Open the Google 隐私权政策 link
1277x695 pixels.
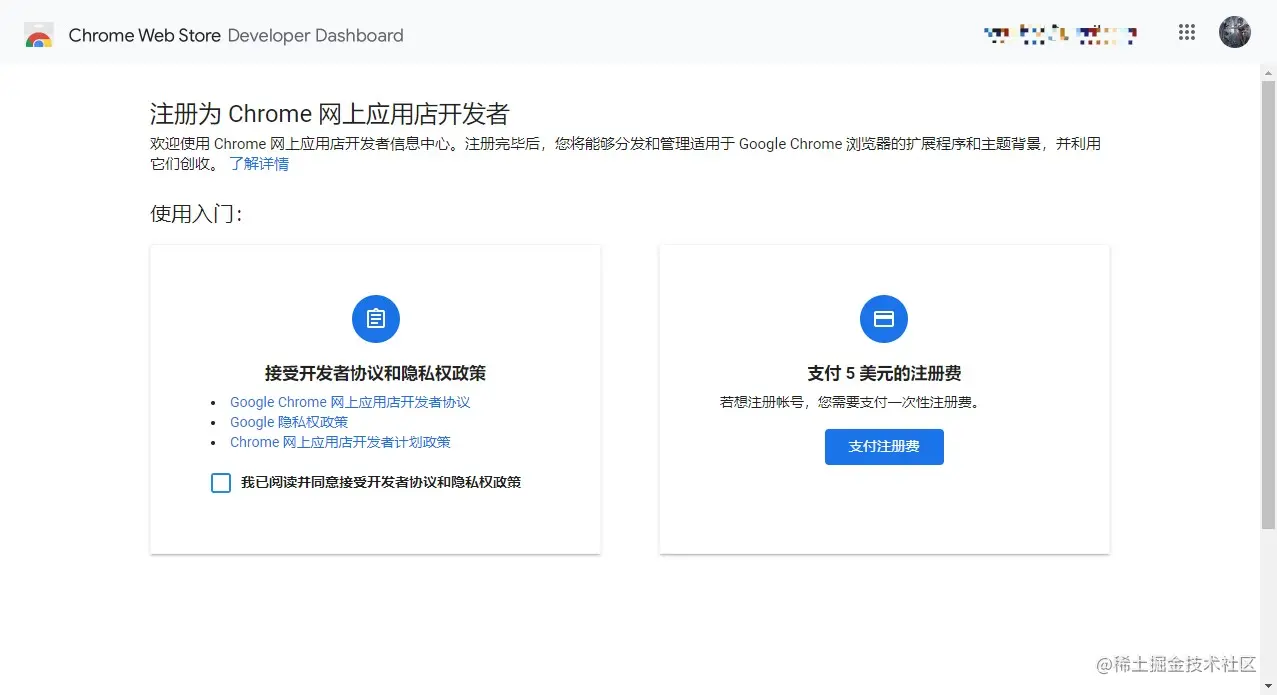(289, 422)
